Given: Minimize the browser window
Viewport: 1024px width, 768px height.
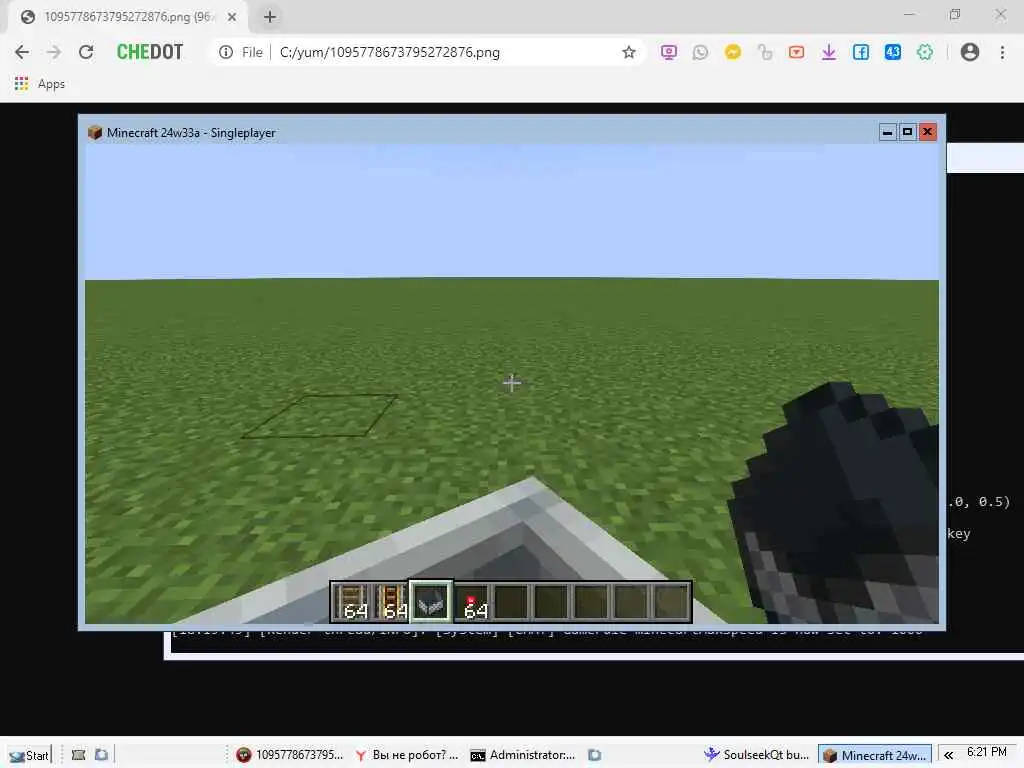Looking at the screenshot, I should tap(909, 14).
